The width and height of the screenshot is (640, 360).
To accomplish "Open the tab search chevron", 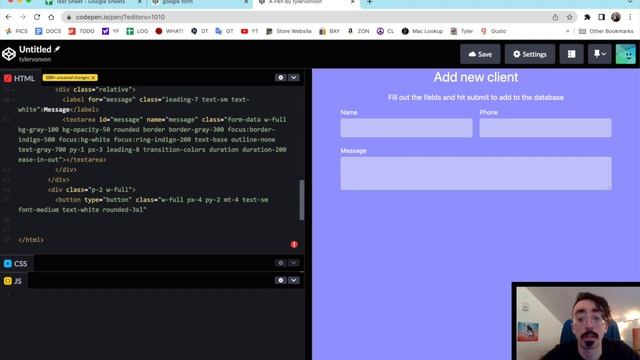I will (630, 2).
